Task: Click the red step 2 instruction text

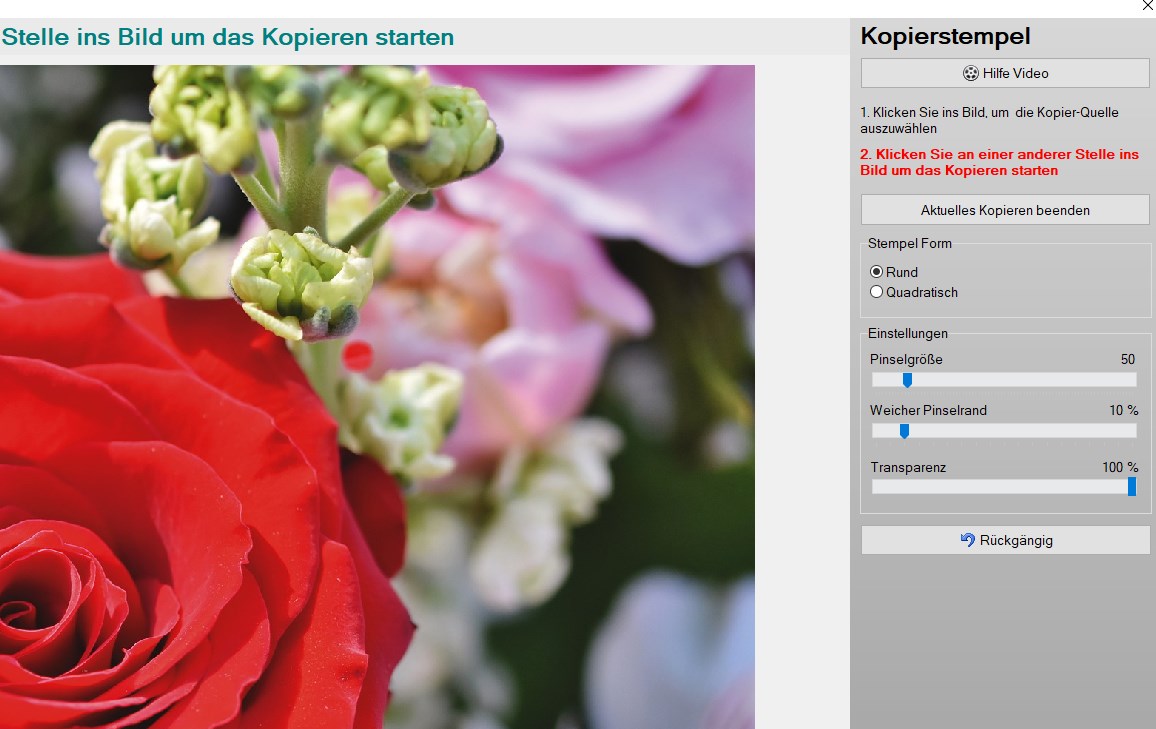Action: [x=999, y=162]
